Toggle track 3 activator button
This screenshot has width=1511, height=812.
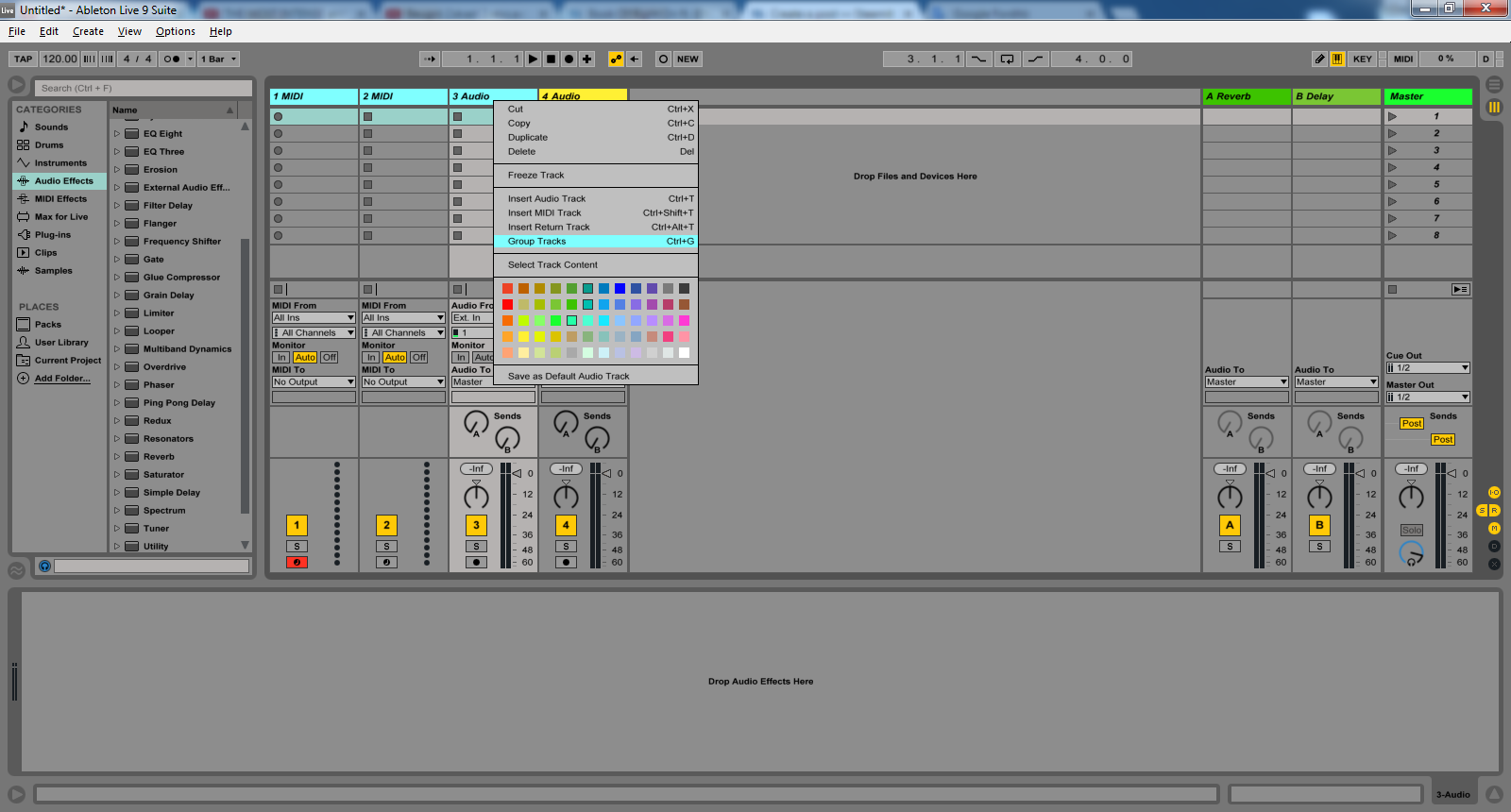click(476, 525)
